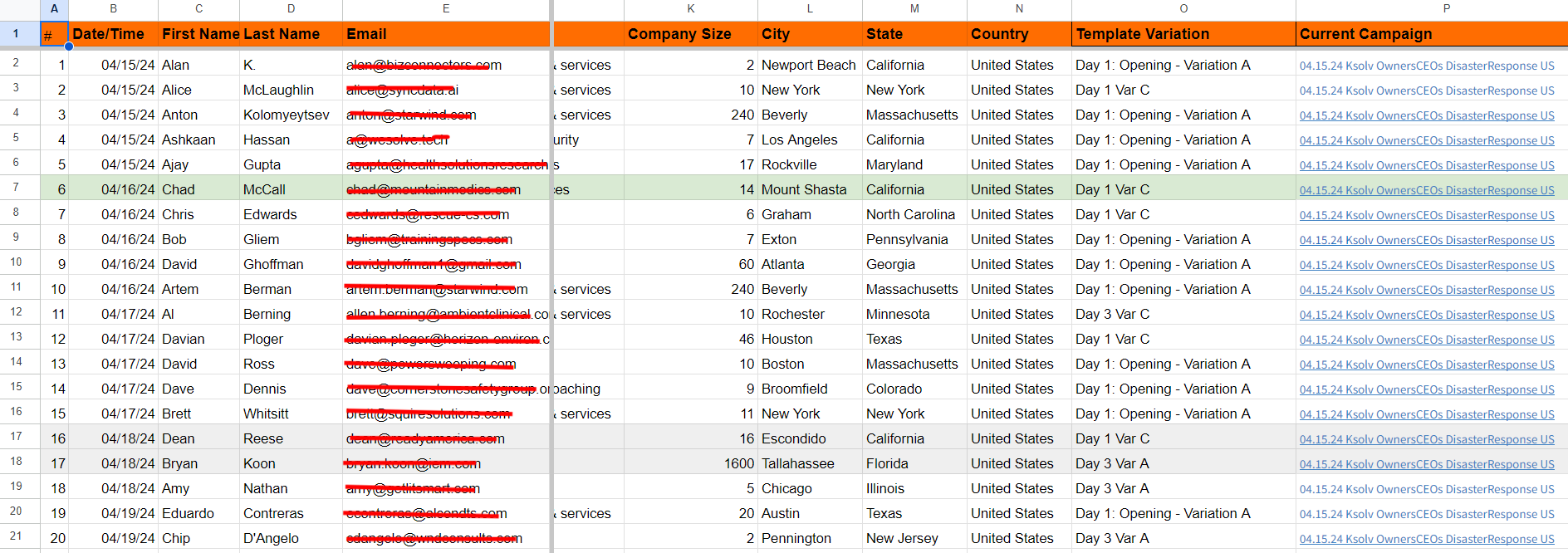Open campaign link in Alan's row
This screenshot has height=553, width=1568.
coord(1426,66)
